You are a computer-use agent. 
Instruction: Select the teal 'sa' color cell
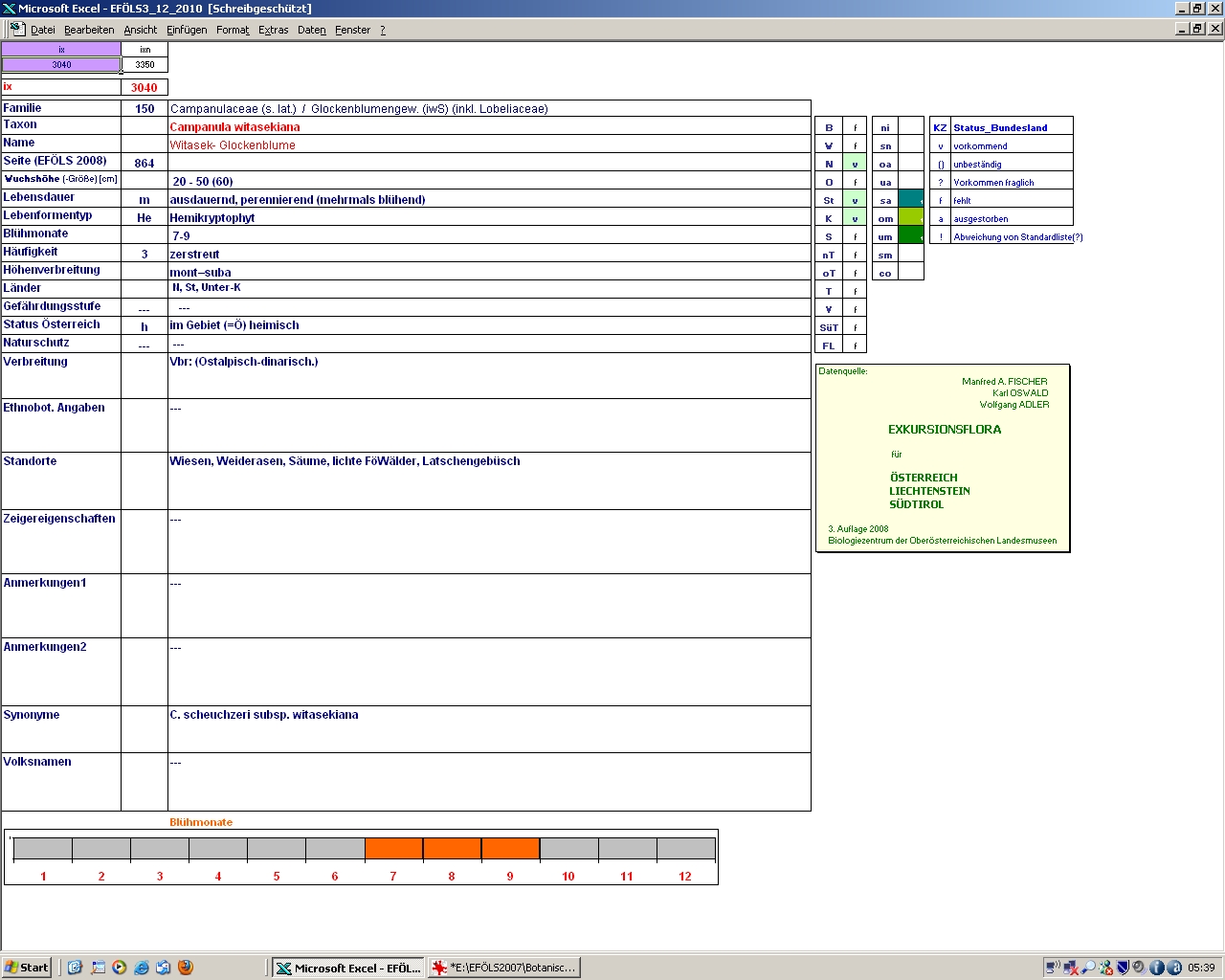coord(911,200)
